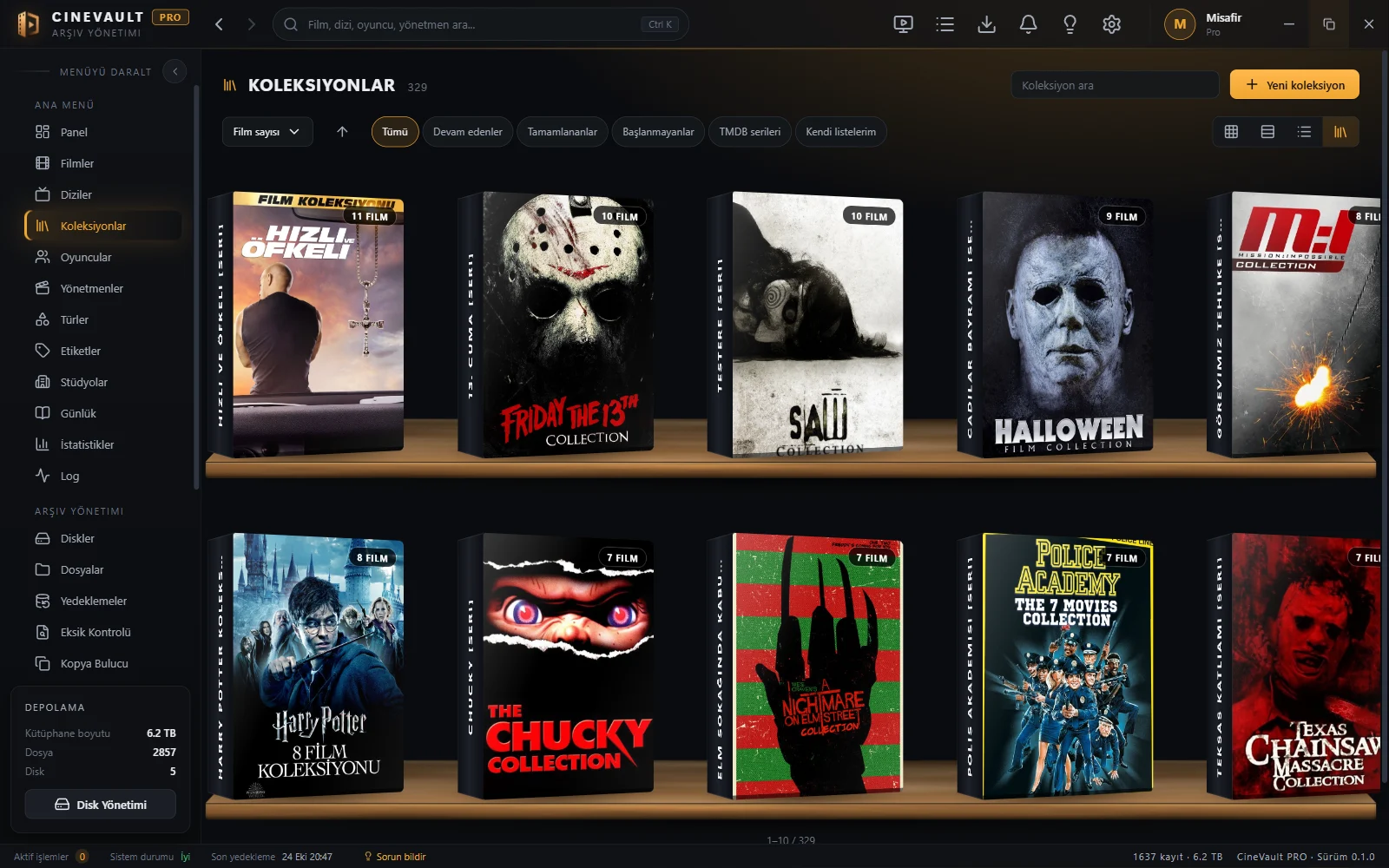Open the Friday the 13th collection box

coord(556,324)
